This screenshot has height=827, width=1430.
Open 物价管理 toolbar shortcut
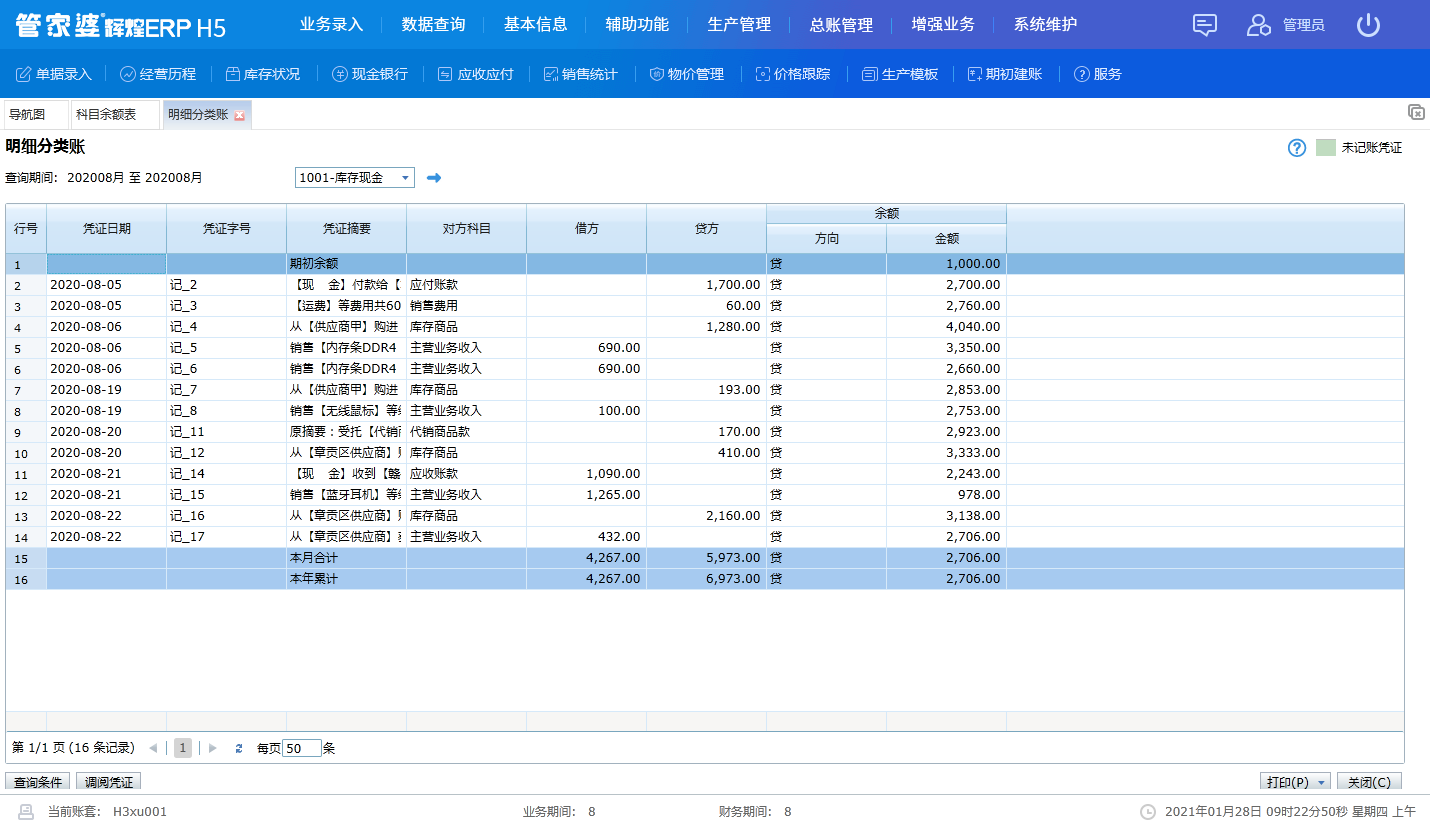click(x=686, y=74)
